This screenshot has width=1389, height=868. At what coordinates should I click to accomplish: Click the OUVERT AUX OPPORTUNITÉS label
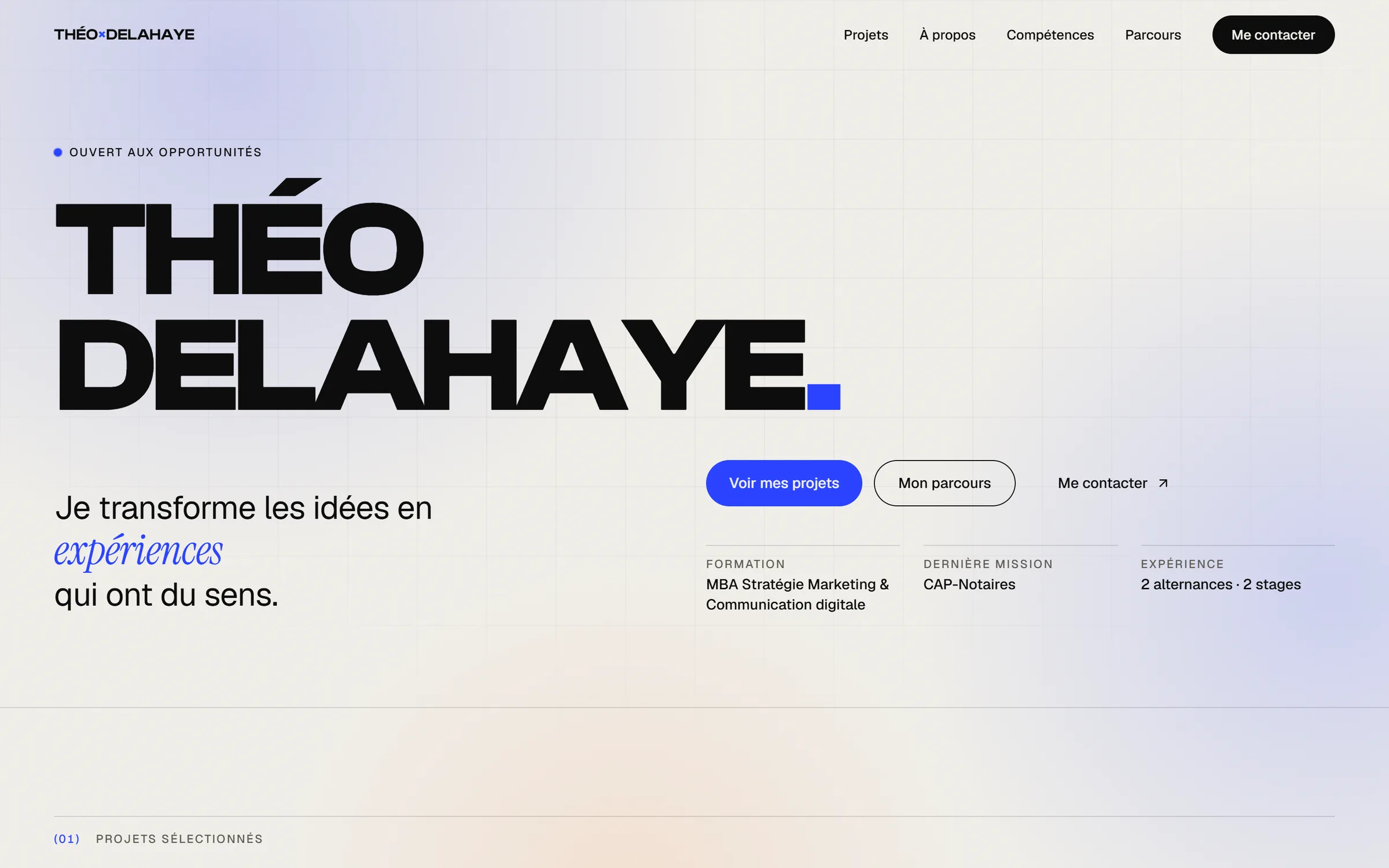(x=166, y=152)
